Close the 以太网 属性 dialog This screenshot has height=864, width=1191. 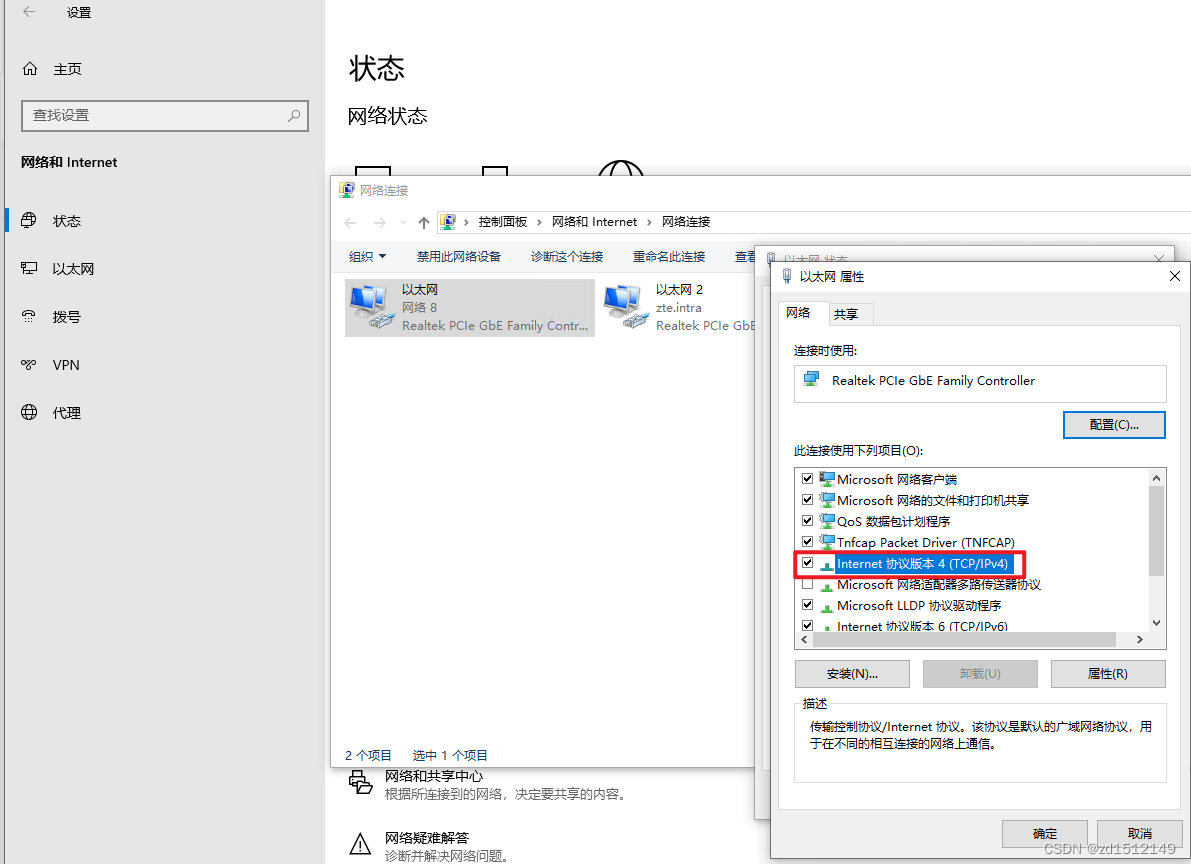click(x=1174, y=276)
